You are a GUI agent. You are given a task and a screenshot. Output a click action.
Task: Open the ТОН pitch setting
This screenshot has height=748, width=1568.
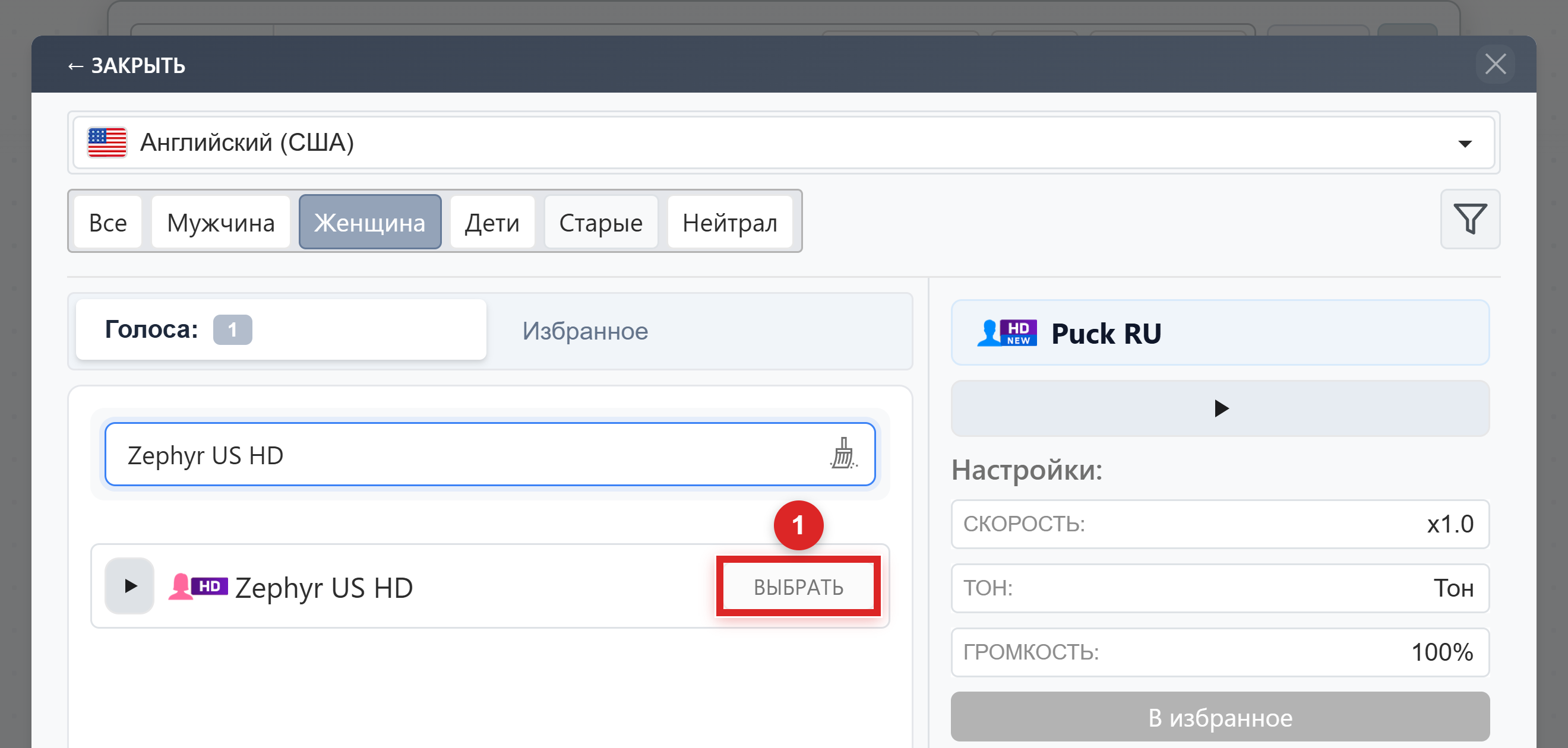pyautogui.click(x=1219, y=588)
